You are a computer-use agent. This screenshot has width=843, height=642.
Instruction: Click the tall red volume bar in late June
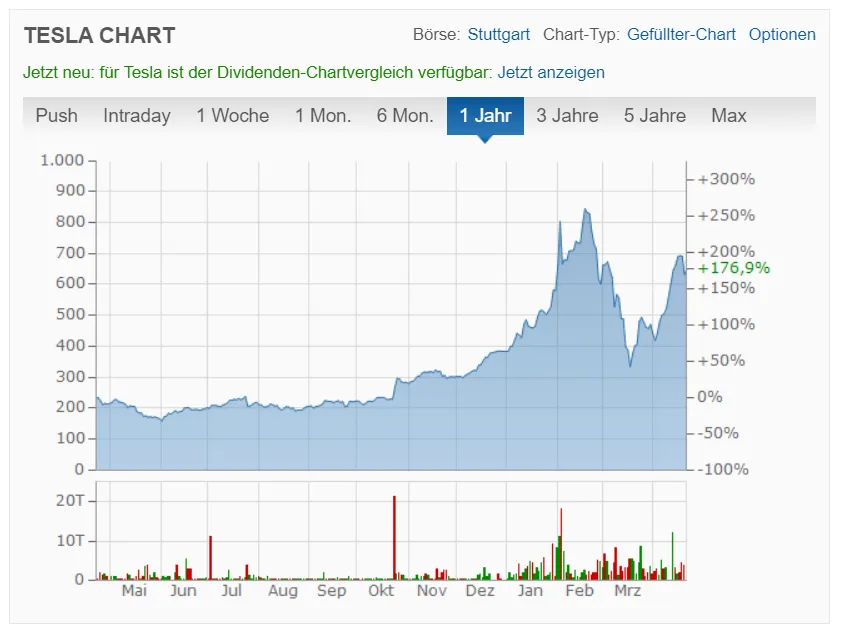click(x=210, y=558)
